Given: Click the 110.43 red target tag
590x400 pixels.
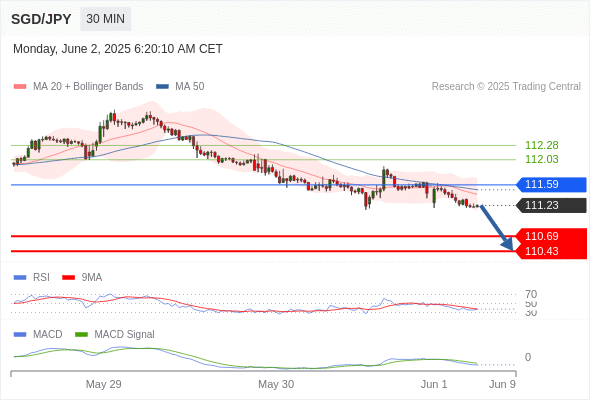Looking at the screenshot, I should 551,251.
